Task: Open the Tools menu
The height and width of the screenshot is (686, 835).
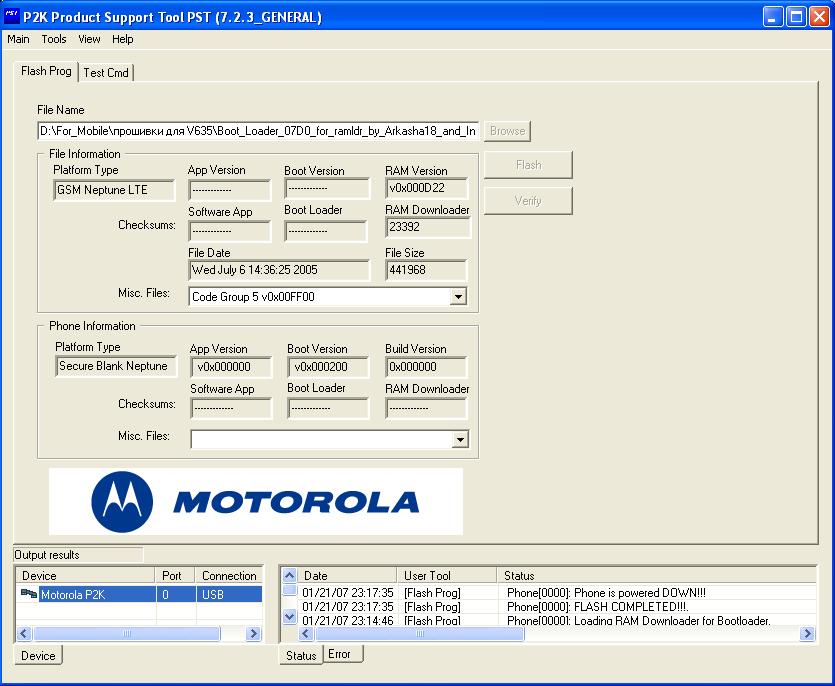Action: (54, 39)
